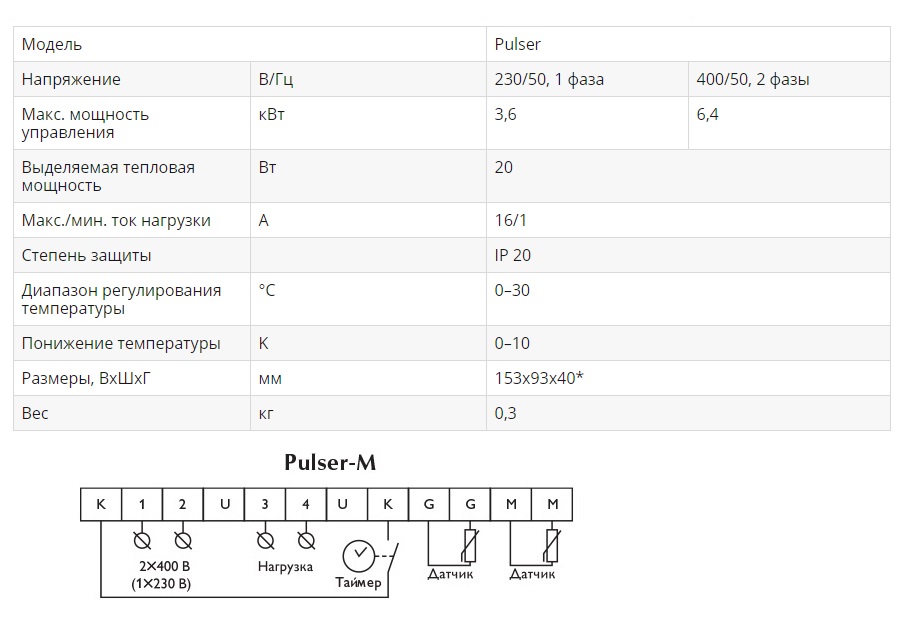Viewport: 914px width, 636px height.
Task: Click the Нагрузка label in diagram
Action: click(286, 566)
